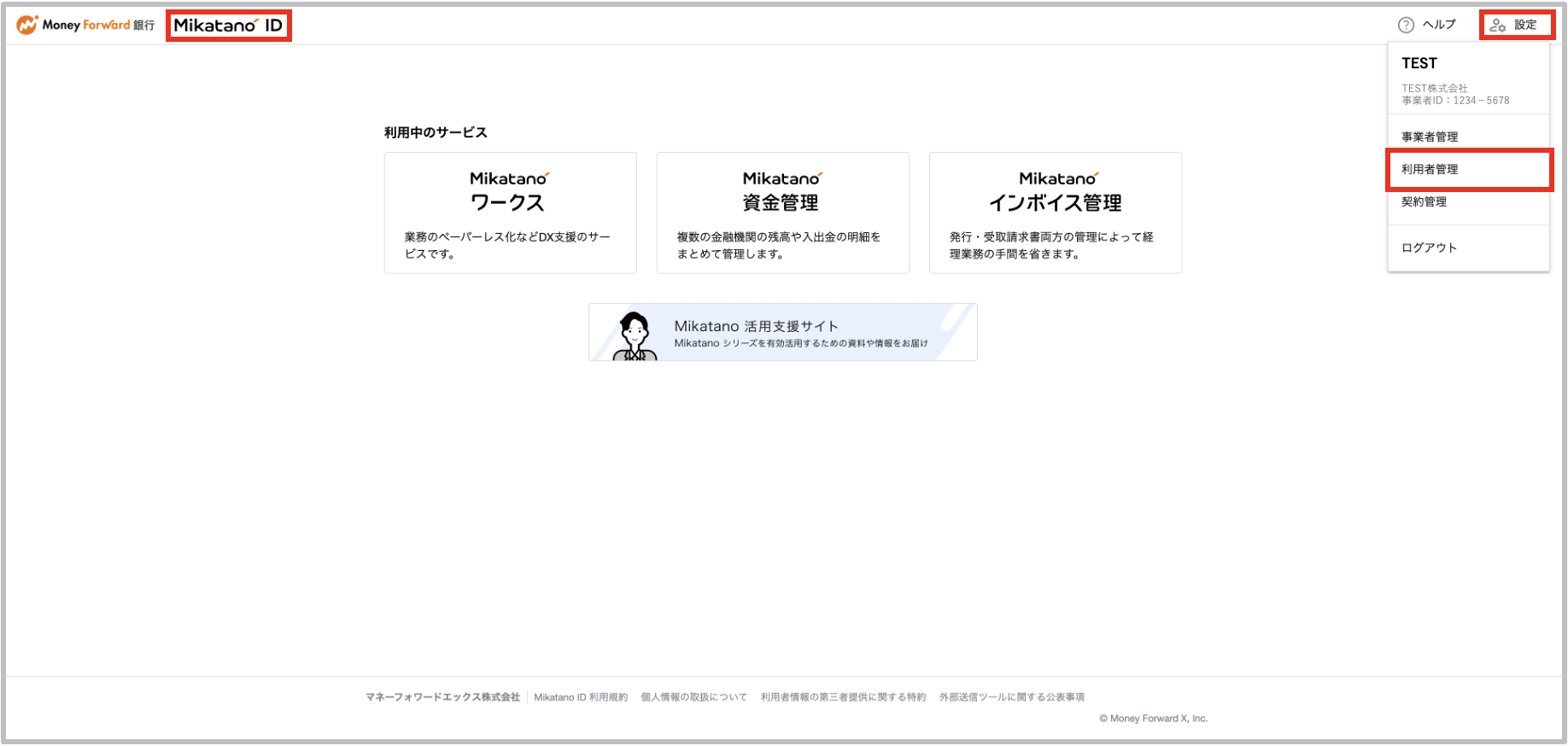Open the 利用者情報の第三者提供に関する特約 footer link
The image size is (1568, 746).
[x=843, y=697]
